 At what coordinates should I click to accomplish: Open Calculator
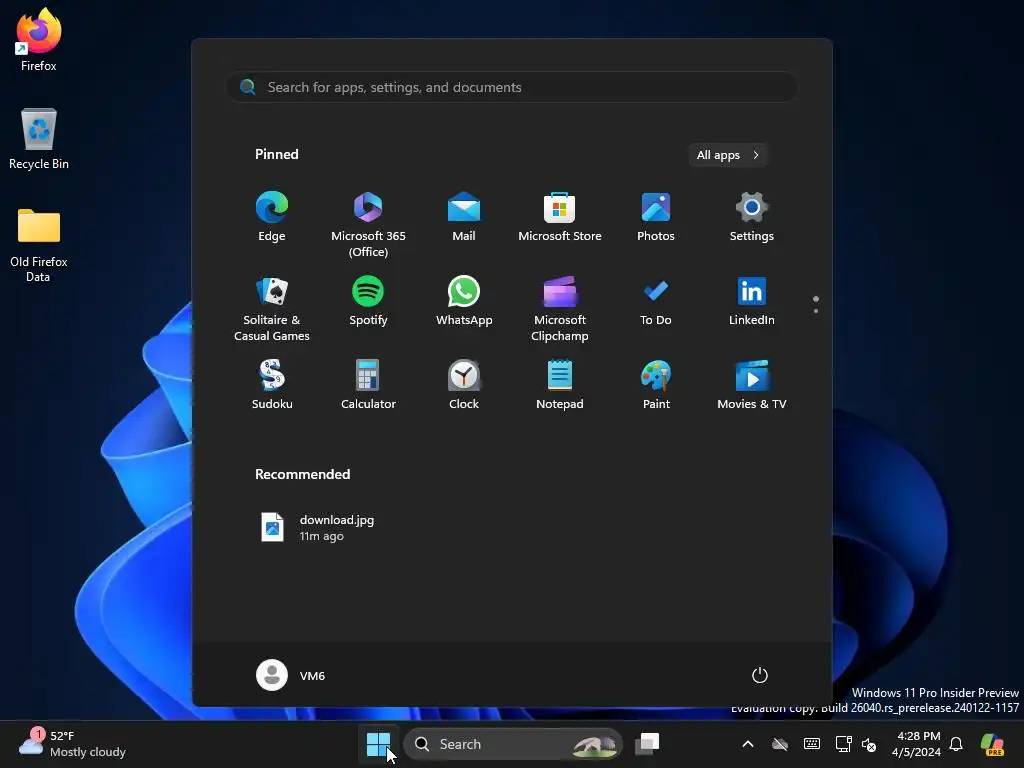(x=368, y=385)
